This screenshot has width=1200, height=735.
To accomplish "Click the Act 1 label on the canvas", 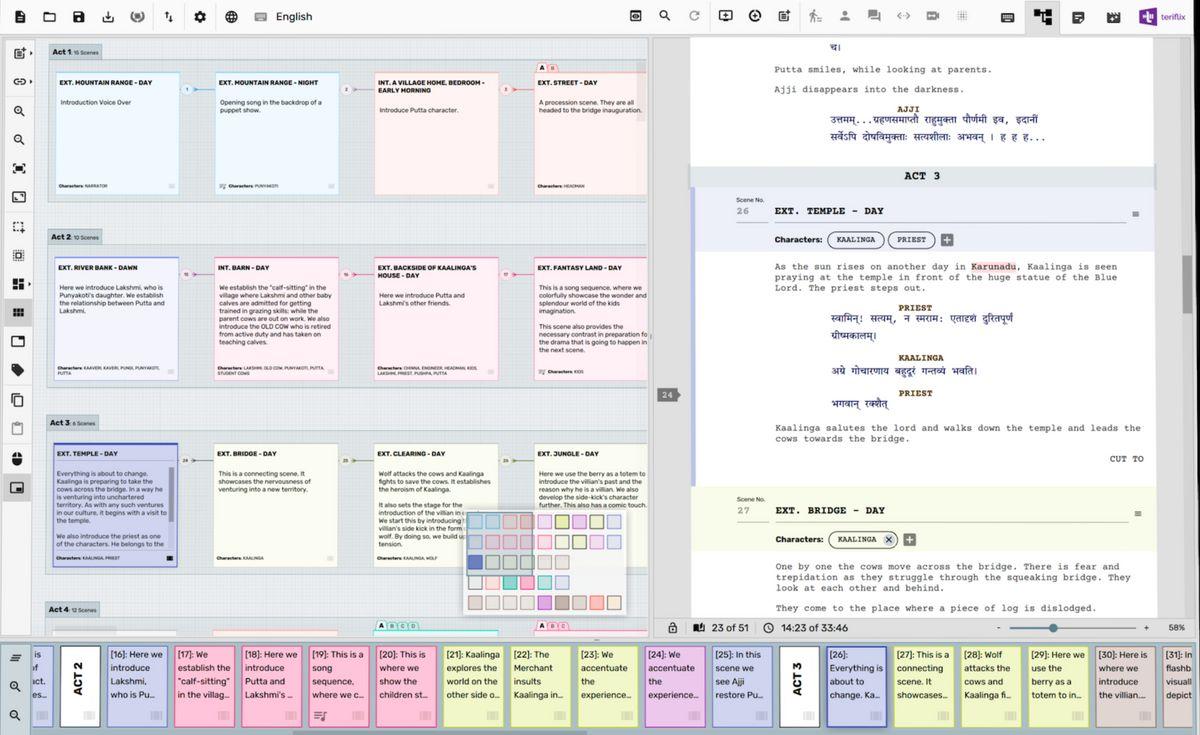I will (75, 52).
